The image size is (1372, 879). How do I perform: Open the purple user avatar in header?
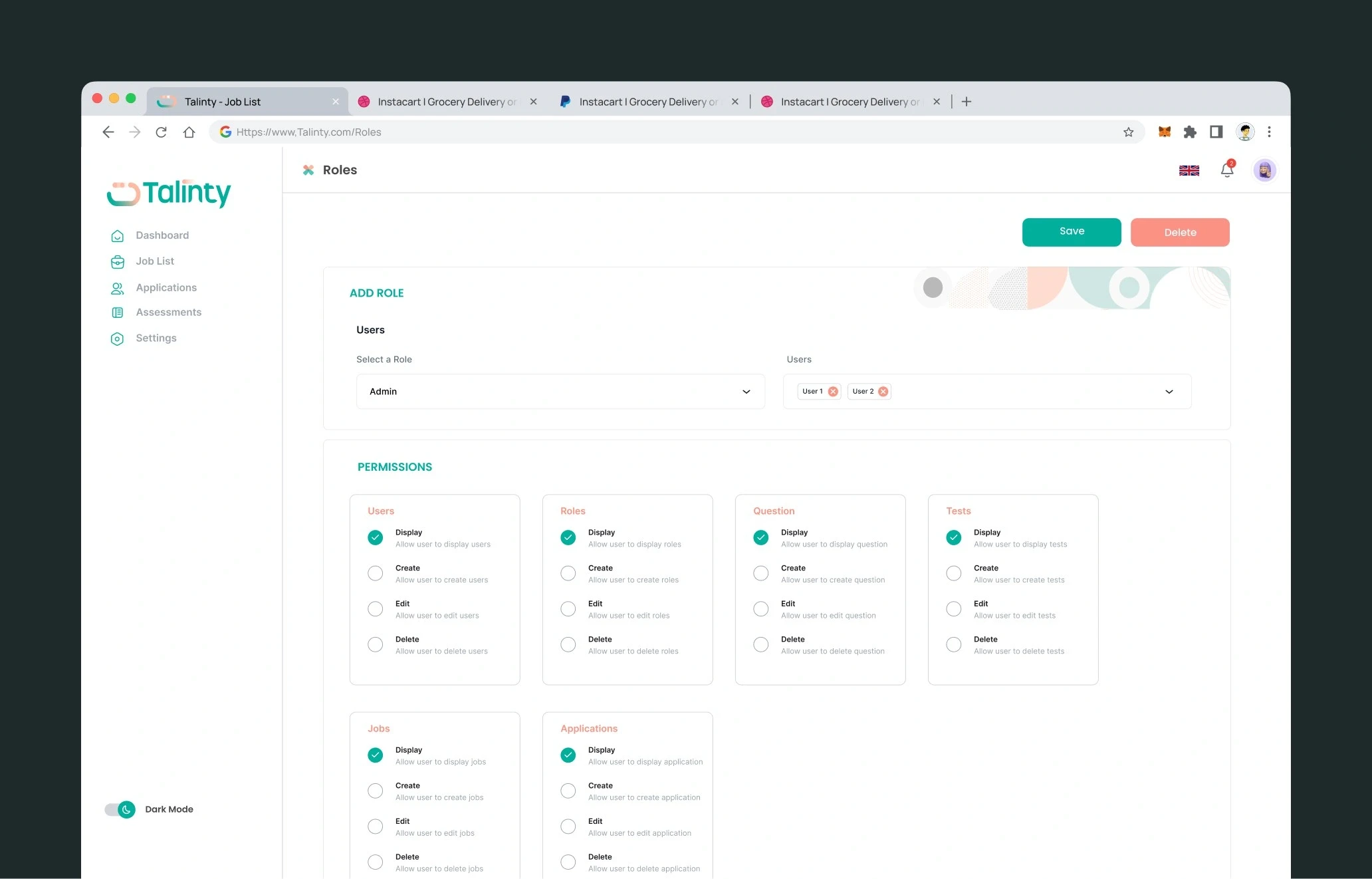[x=1264, y=170]
